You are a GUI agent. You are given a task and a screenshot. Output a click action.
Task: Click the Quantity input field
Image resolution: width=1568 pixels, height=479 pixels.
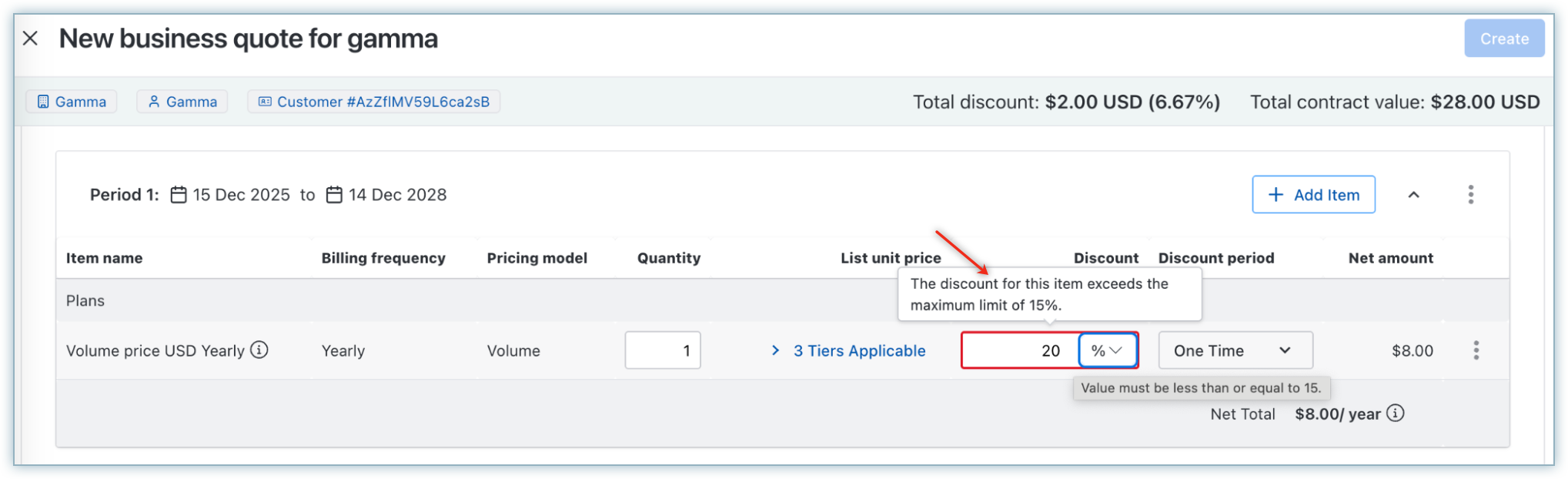coord(662,350)
